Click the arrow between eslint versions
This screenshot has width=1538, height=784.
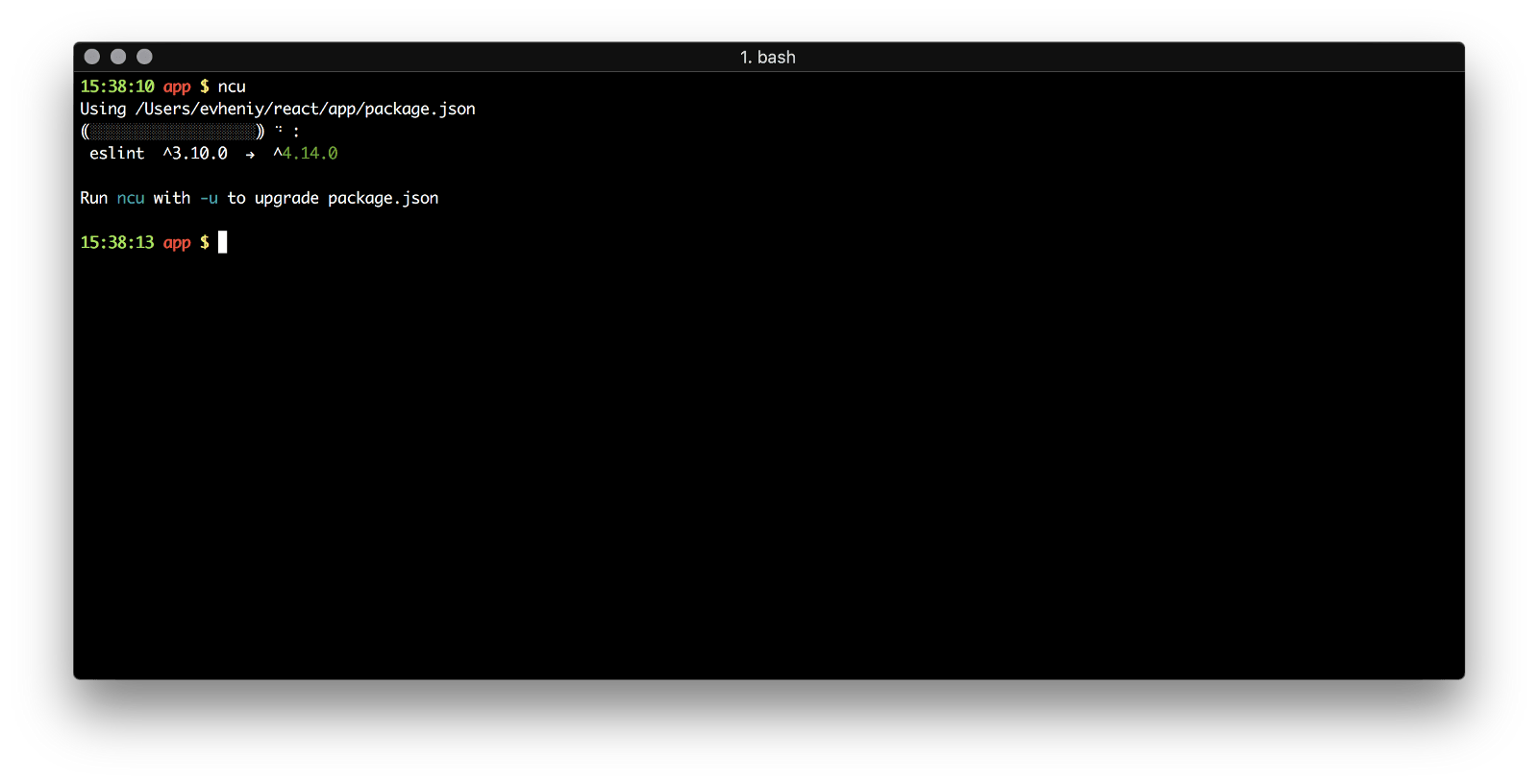coord(250,155)
